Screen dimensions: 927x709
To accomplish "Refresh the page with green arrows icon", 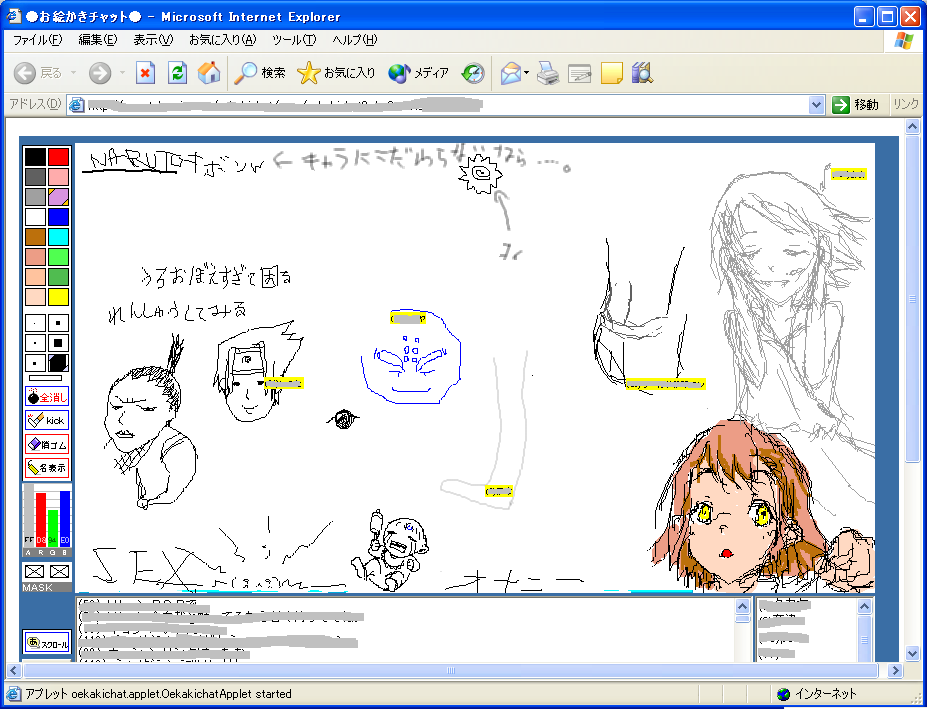I will tap(177, 73).
